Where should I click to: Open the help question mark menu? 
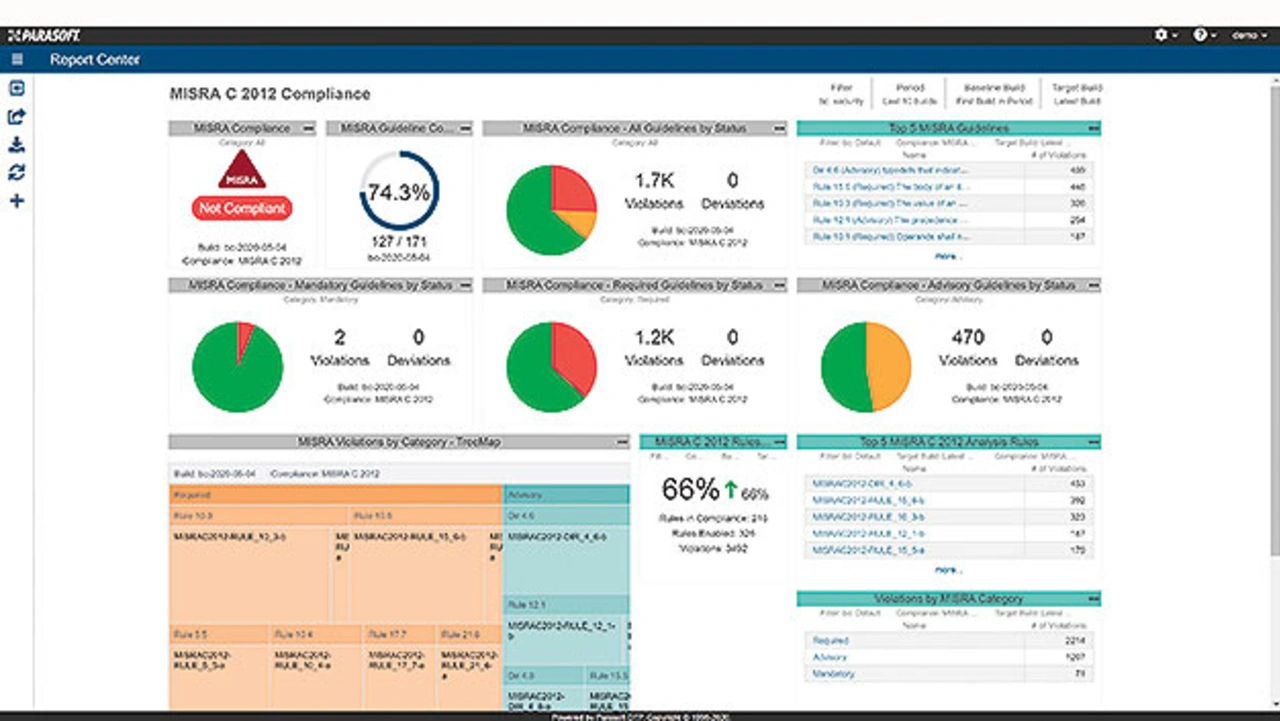click(x=1203, y=35)
